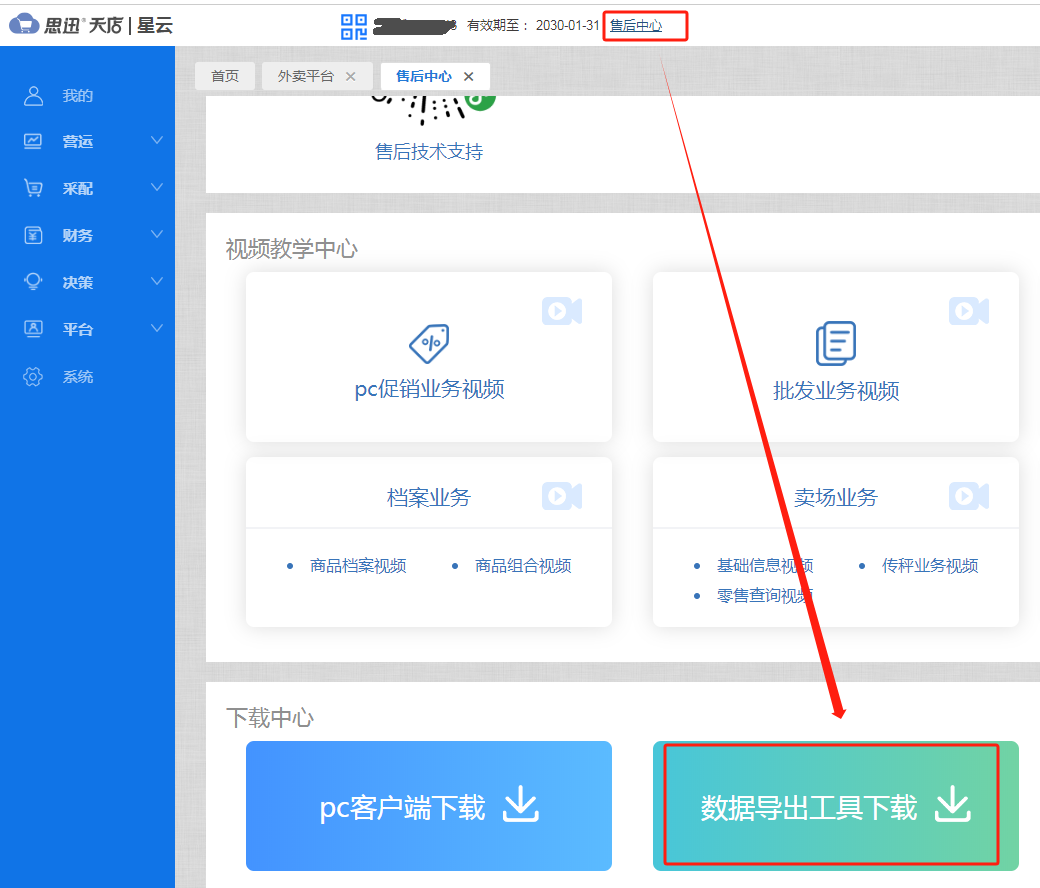Expand the 采配 menu chevron
1040x888 pixels.
157,188
